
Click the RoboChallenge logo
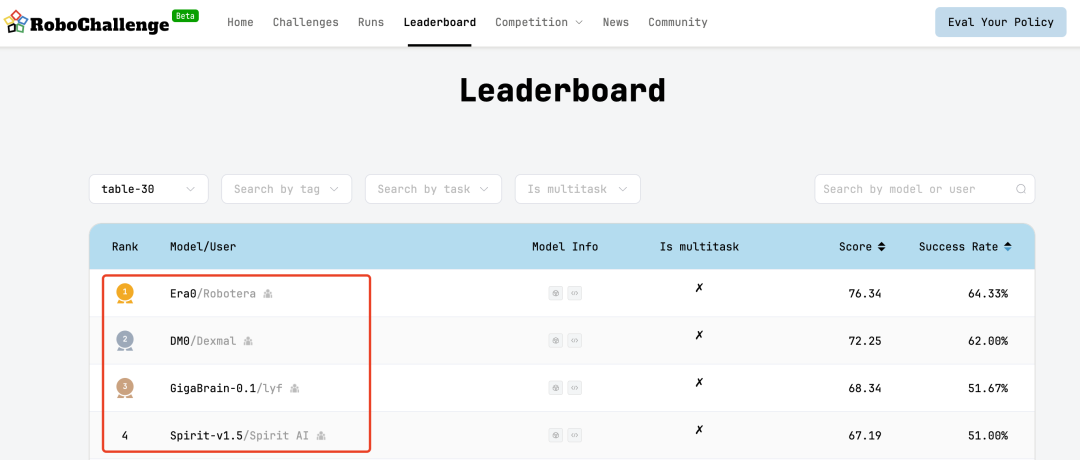click(x=86, y=23)
